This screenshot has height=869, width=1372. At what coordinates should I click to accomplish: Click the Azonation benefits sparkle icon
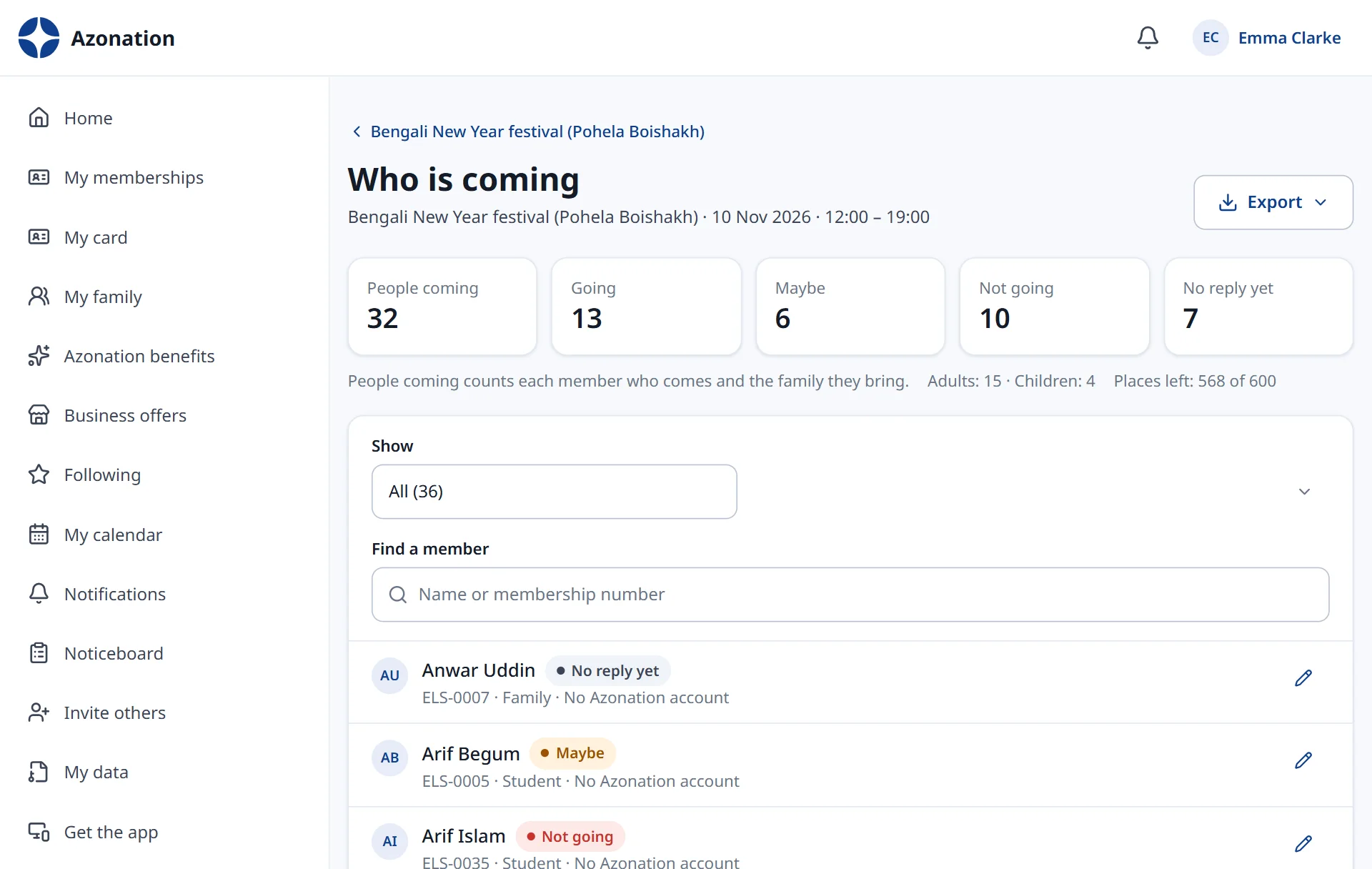tap(39, 356)
